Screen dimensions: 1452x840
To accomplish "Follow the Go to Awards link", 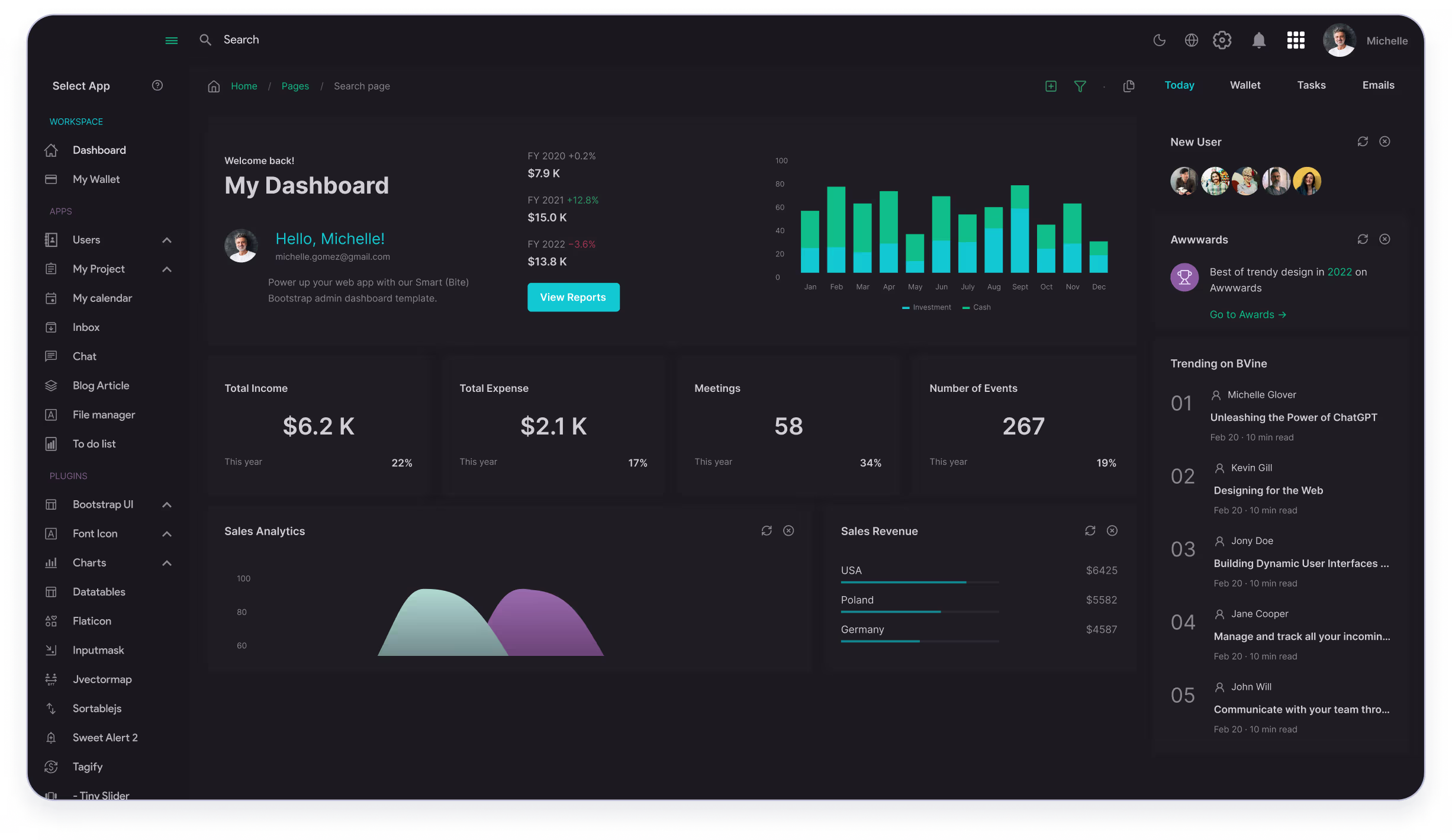I will pos(1248,315).
